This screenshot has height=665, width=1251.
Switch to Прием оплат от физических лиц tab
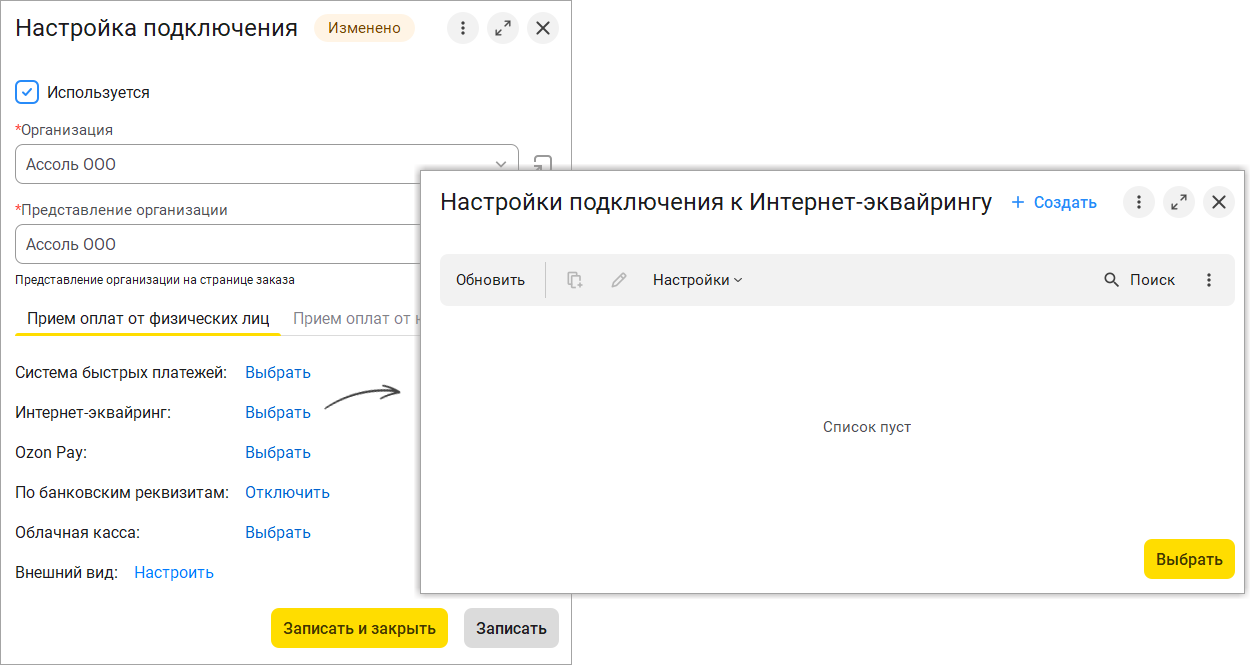148,319
